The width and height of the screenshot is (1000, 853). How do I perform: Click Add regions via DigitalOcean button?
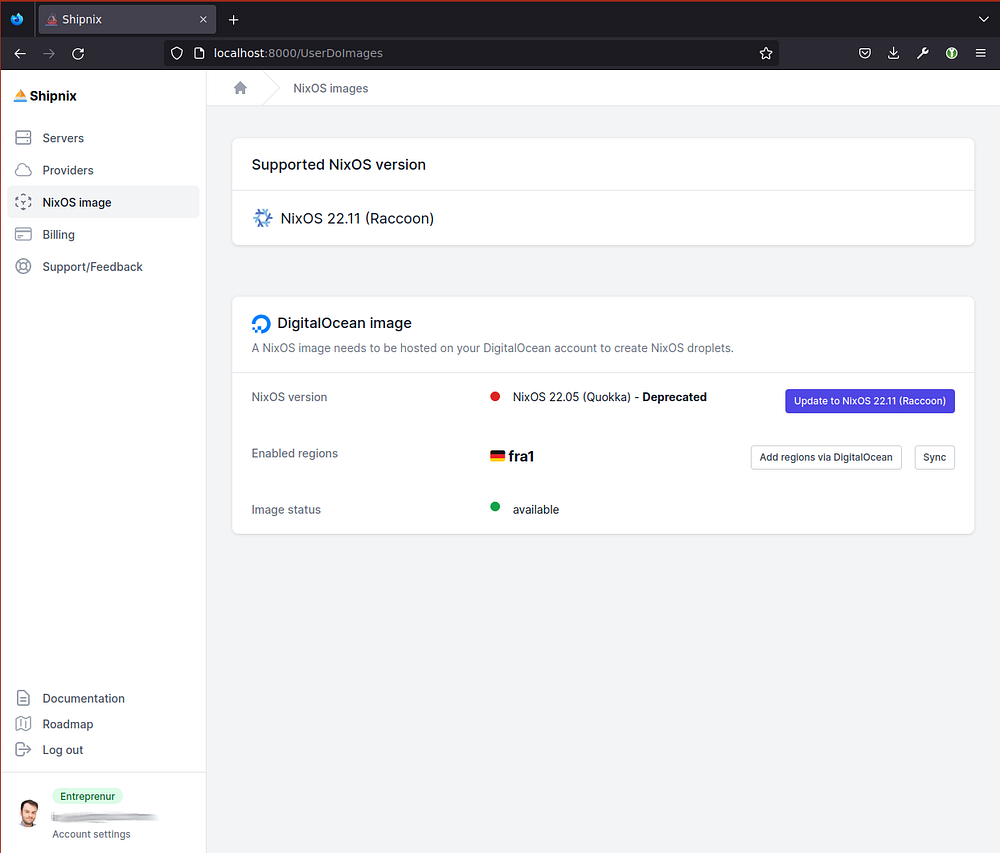[x=826, y=457]
